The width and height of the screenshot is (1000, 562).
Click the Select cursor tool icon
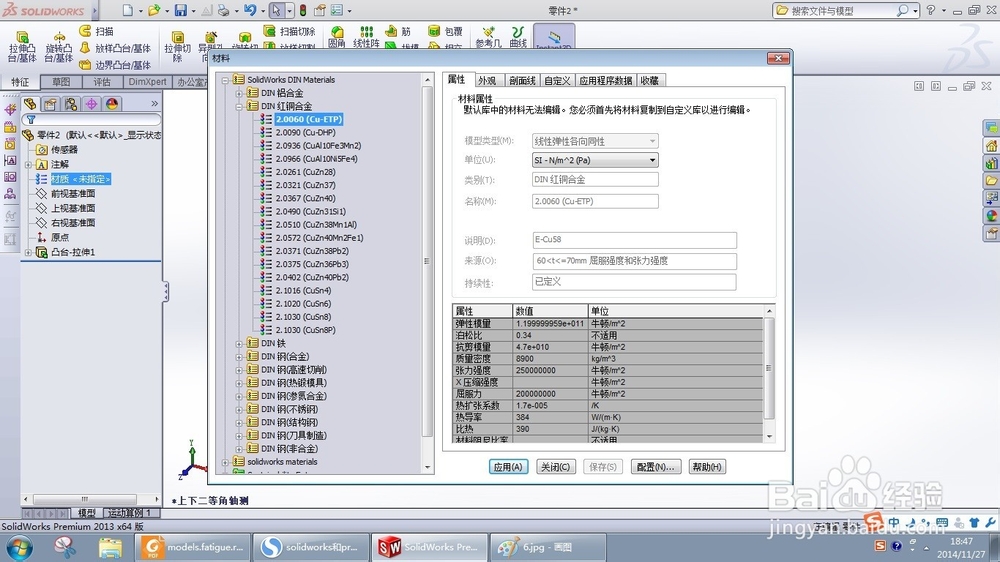[x=276, y=10]
